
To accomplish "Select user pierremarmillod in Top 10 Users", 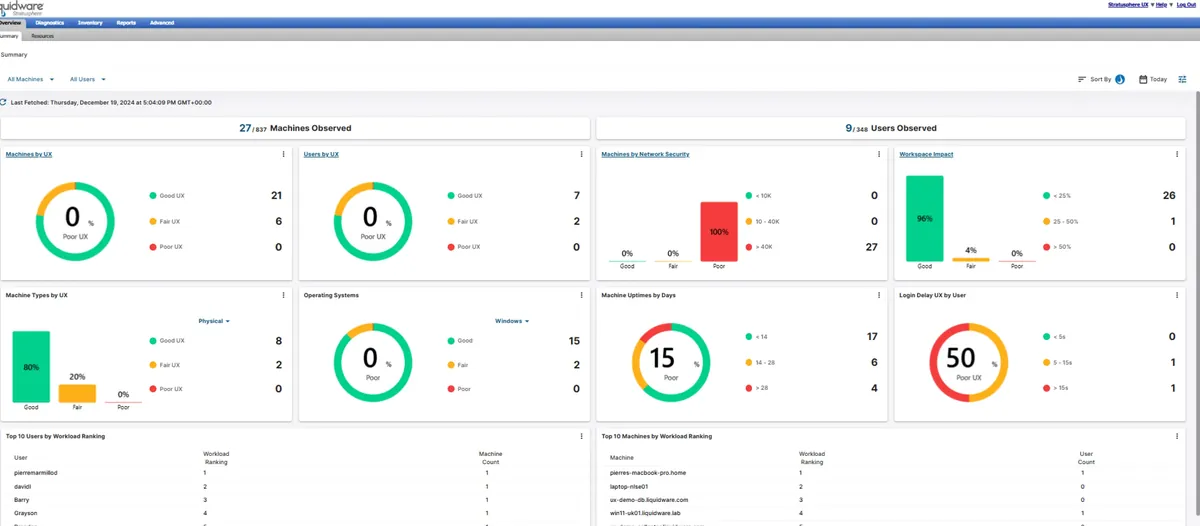I will coord(38,472).
